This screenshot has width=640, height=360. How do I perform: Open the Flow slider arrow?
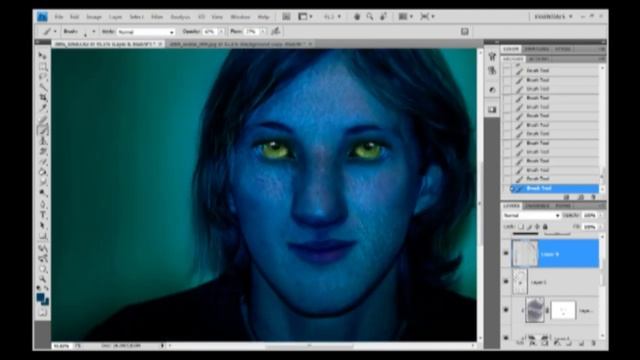click(263, 31)
